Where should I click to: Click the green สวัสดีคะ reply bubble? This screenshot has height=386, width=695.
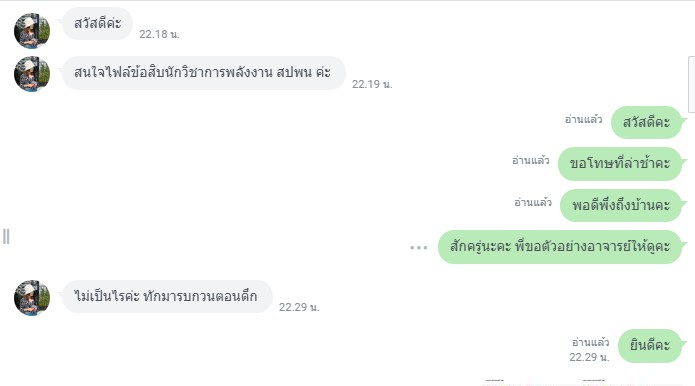pos(646,122)
